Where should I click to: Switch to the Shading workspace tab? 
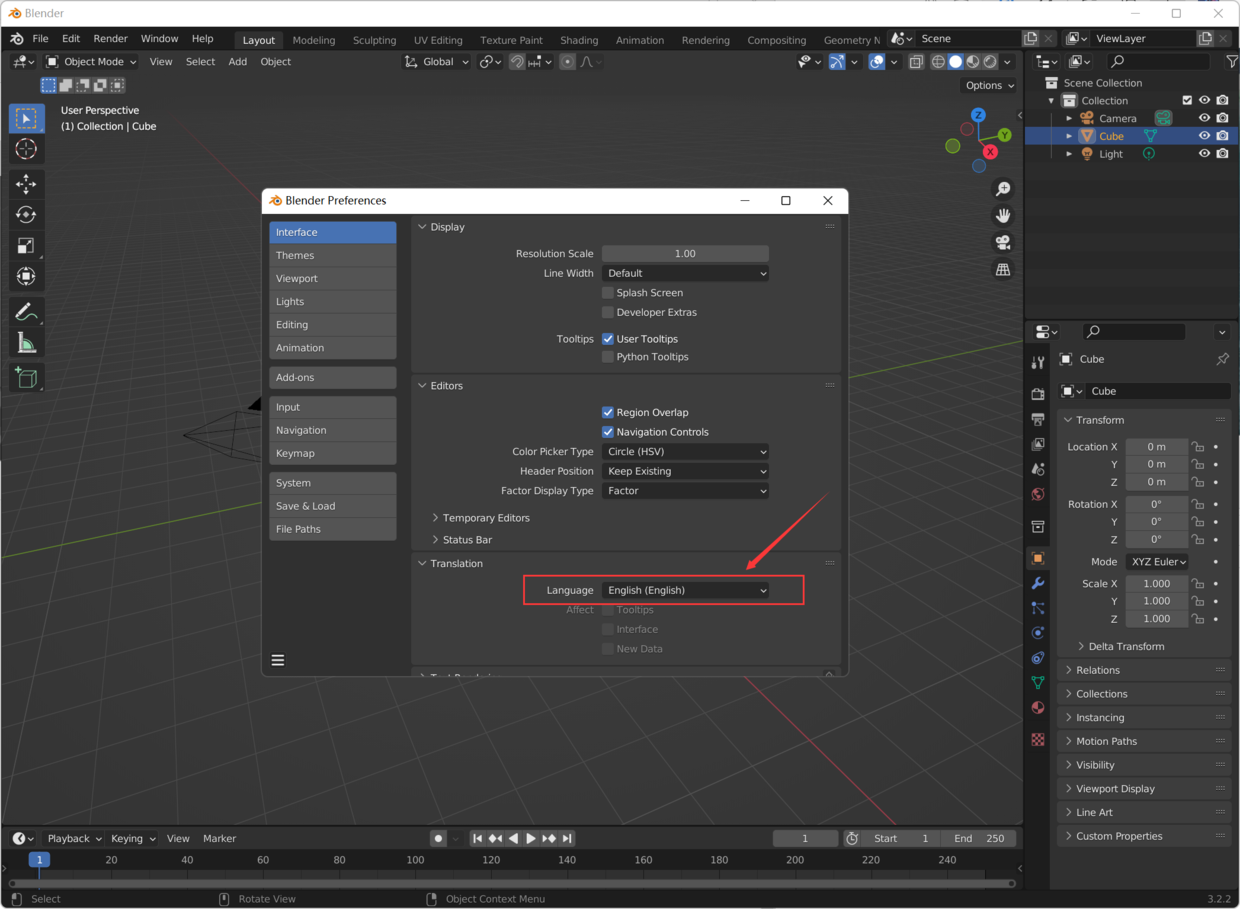click(579, 40)
